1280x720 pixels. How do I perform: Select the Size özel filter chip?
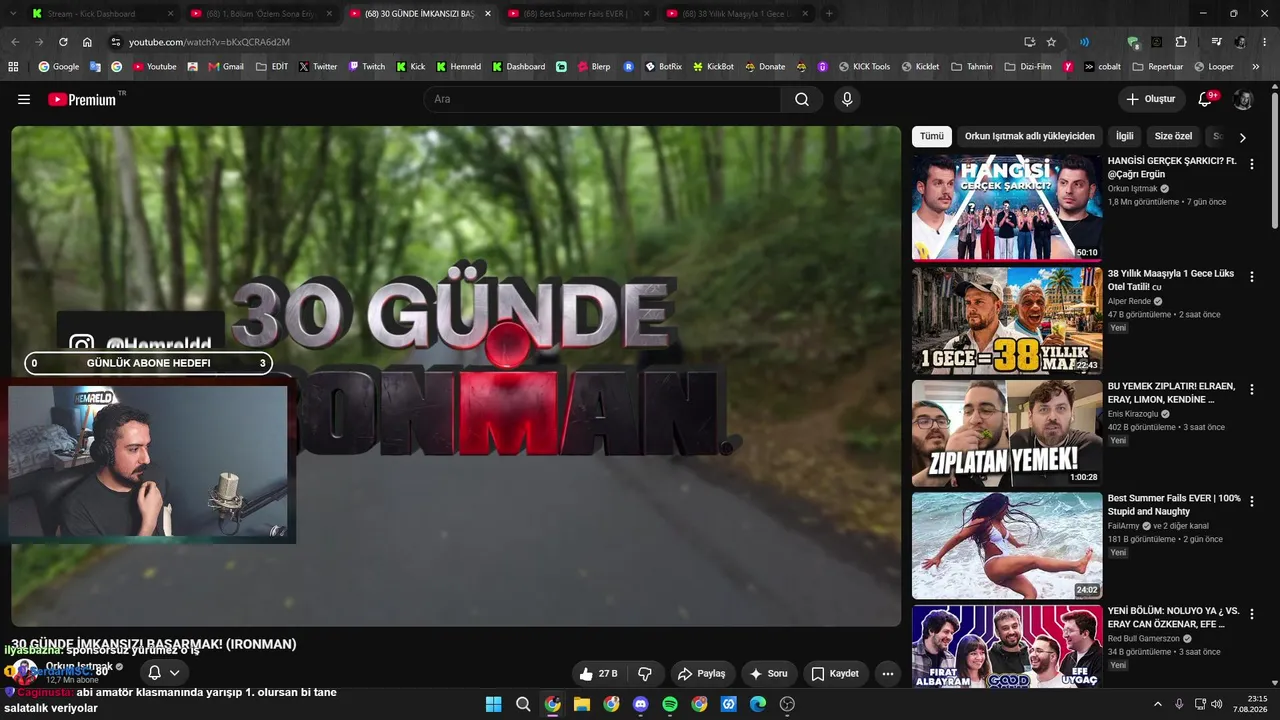[1173, 136]
